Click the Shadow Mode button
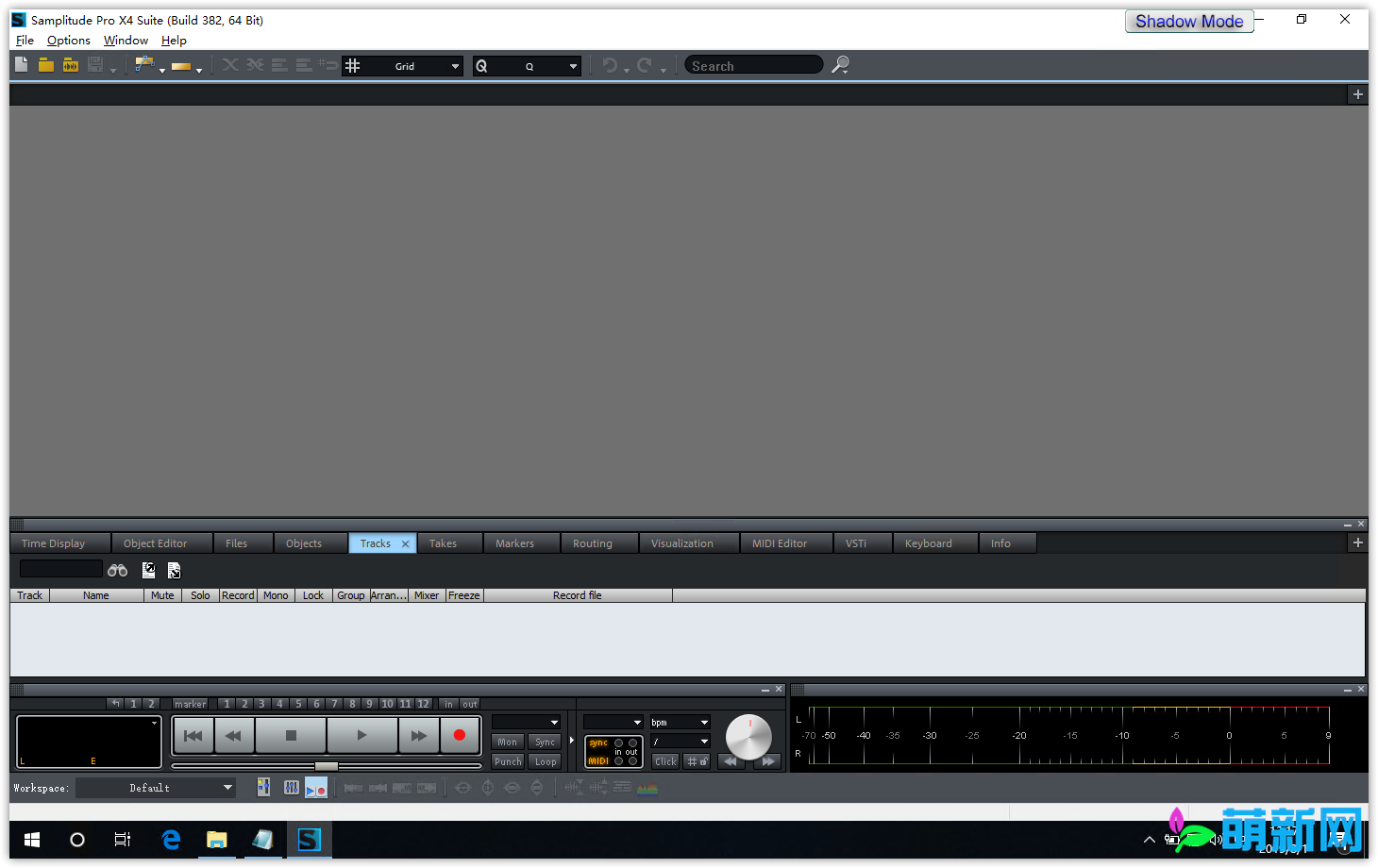The height and width of the screenshot is (868, 1378). tap(1189, 21)
